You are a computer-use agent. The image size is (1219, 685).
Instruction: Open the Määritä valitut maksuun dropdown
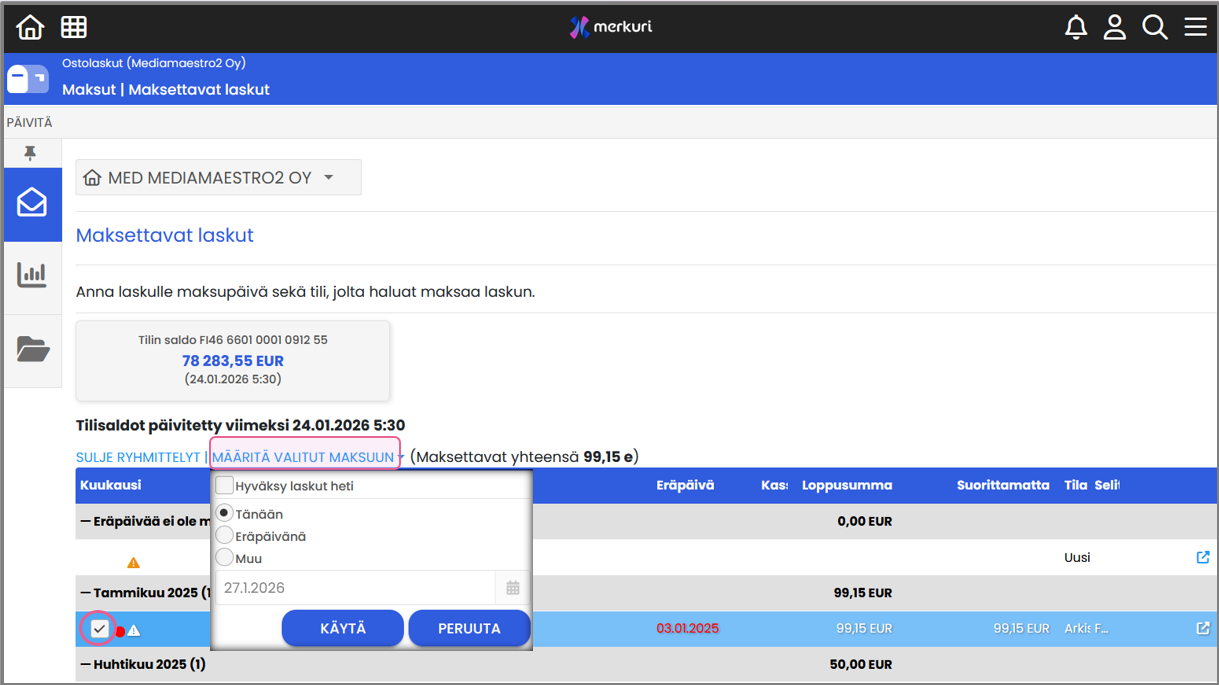(304, 457)
